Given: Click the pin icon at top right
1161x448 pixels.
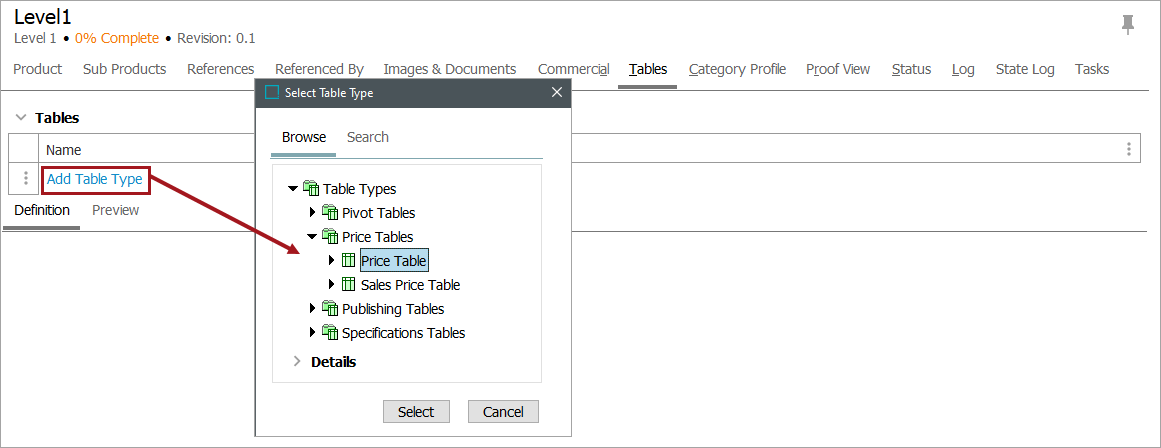Looking at the screenshot, I should click(1128, 25).
